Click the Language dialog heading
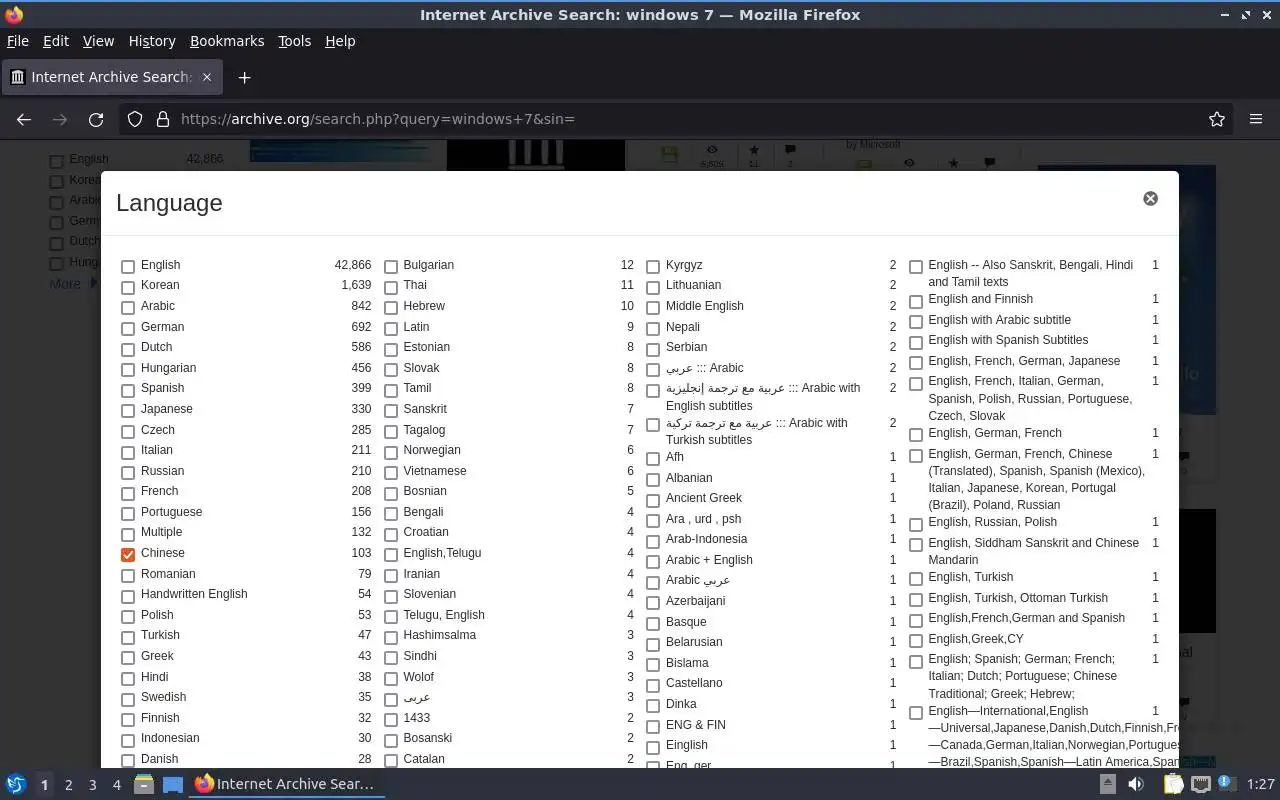The height and width of the screenshot is (800, 1280). coord(169,203)
